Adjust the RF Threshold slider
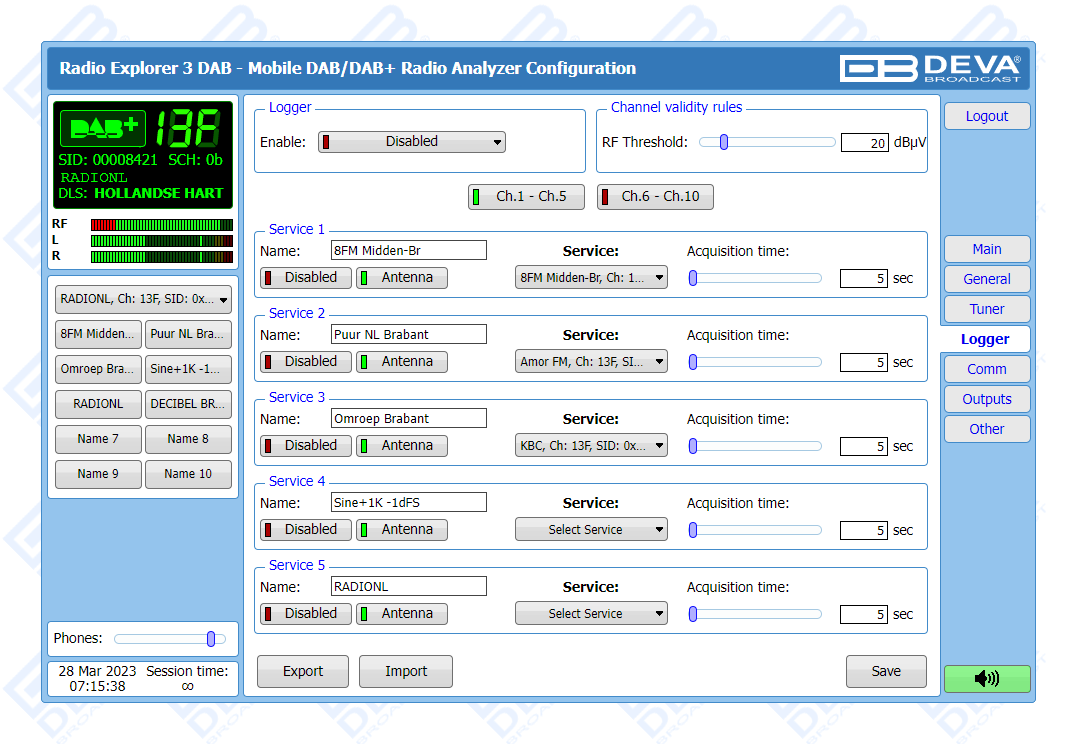 click(x=724, y=142)
